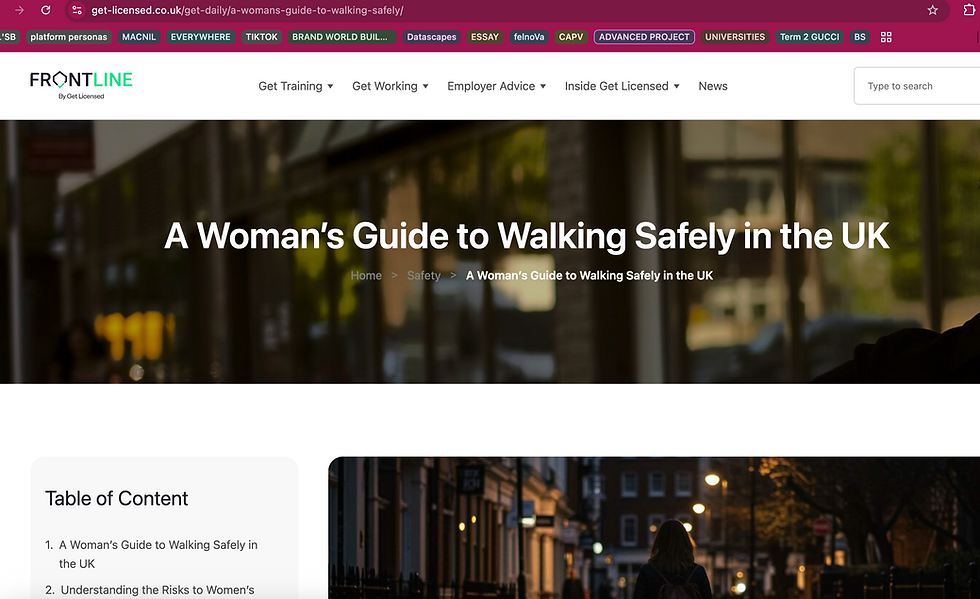Click the 'Table of Content' heading

[x=116, y=498]
